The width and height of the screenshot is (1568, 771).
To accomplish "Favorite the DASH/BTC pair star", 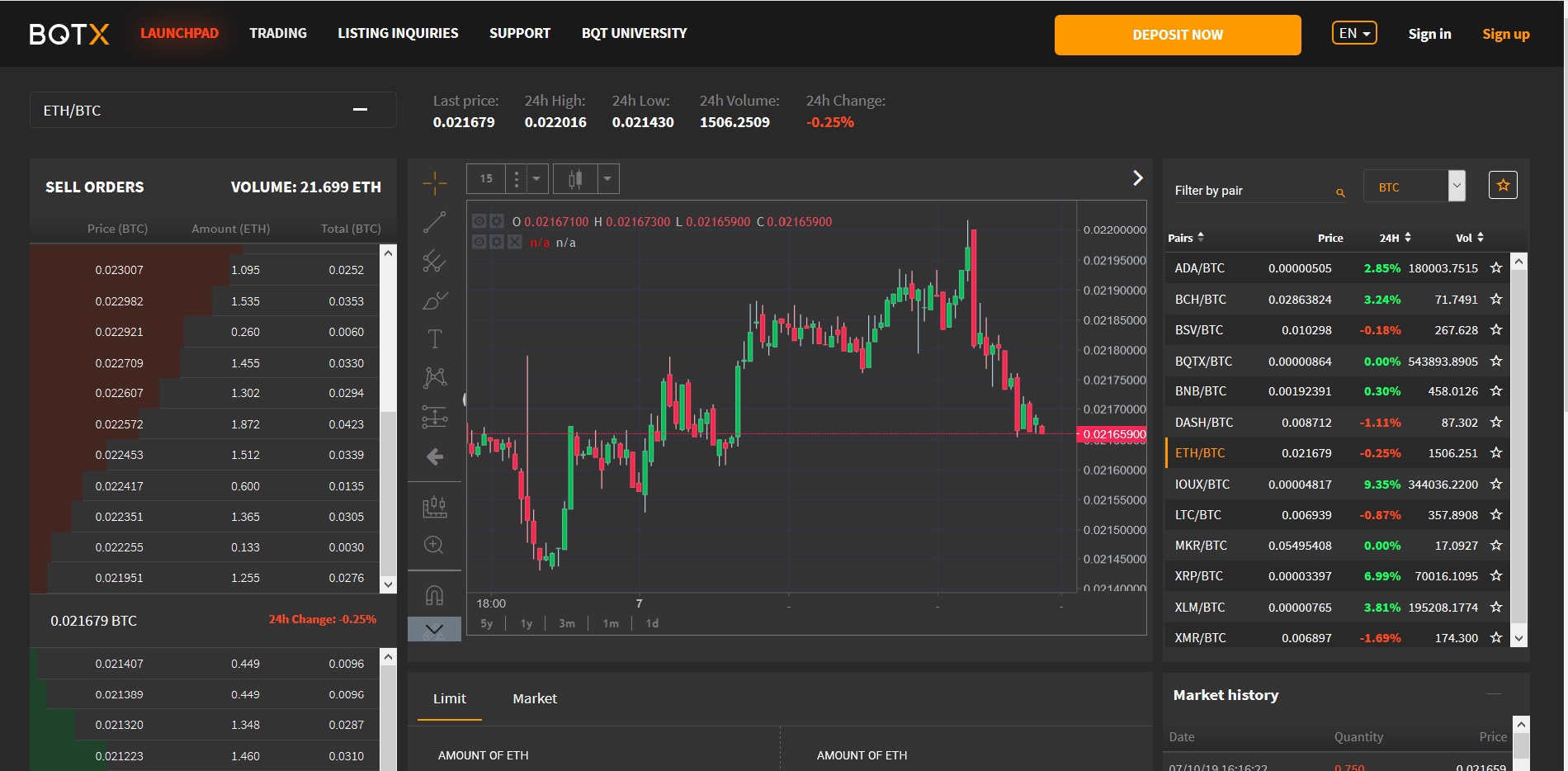I will [1496, 422].
